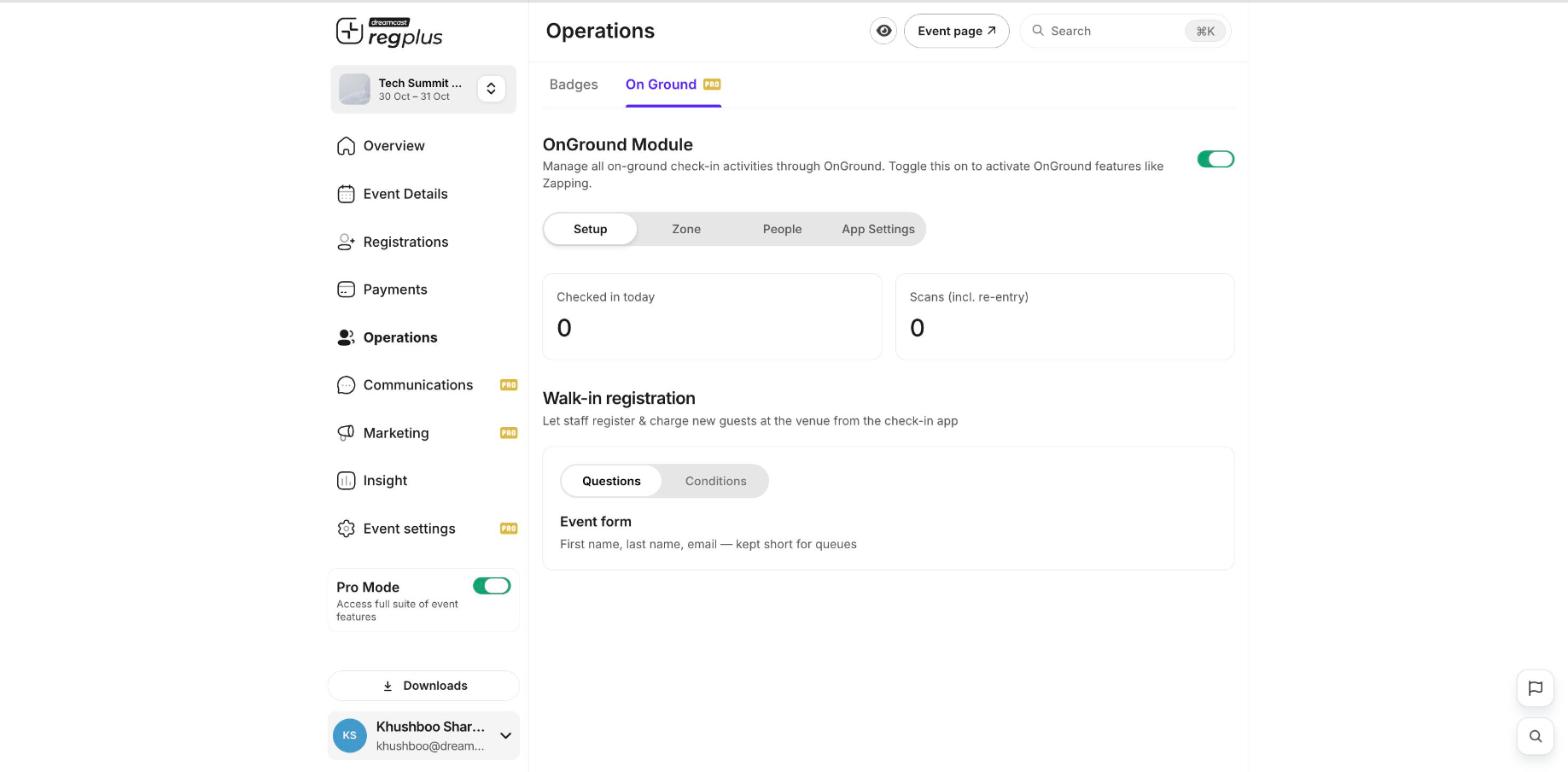The width and height of the screenshot is (1568, 772).
Task: Click the Marketing megaphone icon
Action: point(346,433)
